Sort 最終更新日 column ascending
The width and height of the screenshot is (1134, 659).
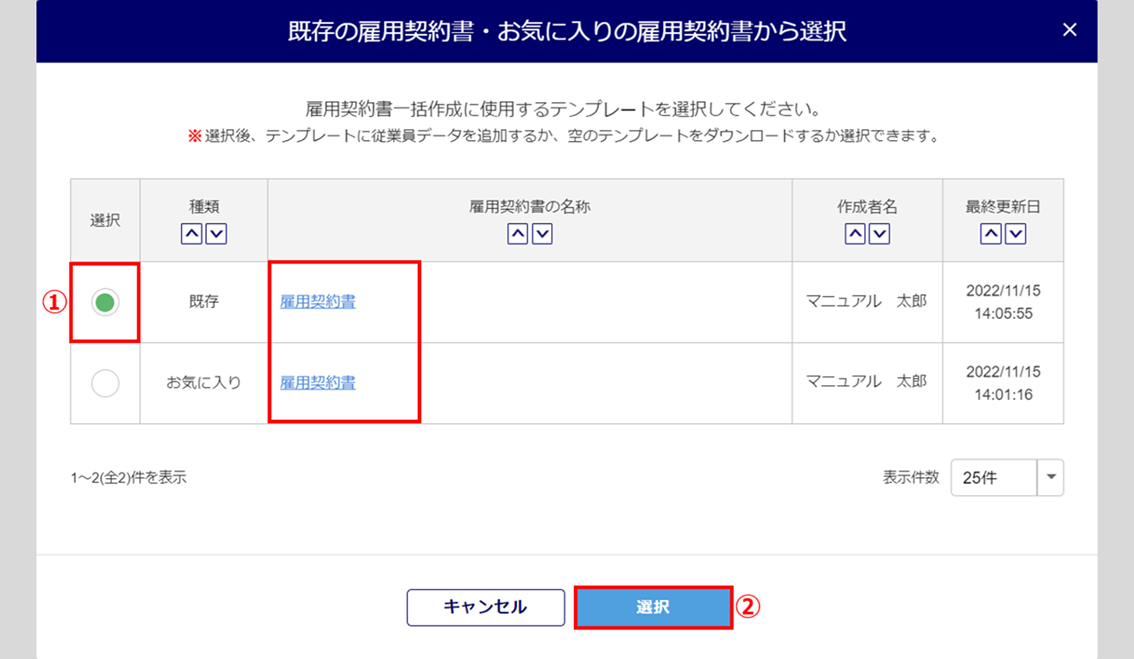pyautogui.click(x=991, y=234)
